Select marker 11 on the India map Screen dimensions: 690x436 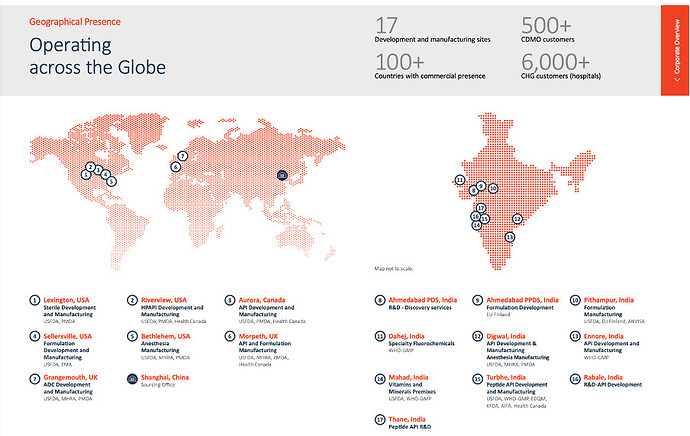point(460,180)
